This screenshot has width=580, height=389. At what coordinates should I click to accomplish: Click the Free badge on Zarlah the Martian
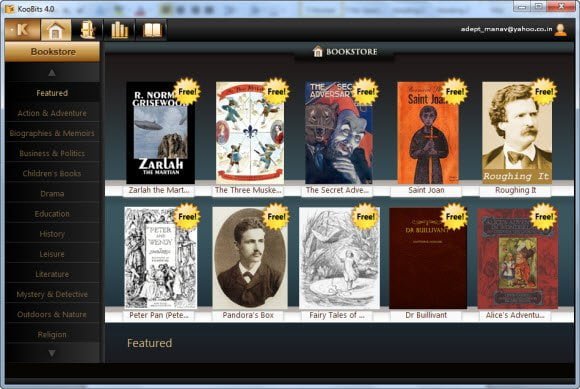[x=187, y=92]
